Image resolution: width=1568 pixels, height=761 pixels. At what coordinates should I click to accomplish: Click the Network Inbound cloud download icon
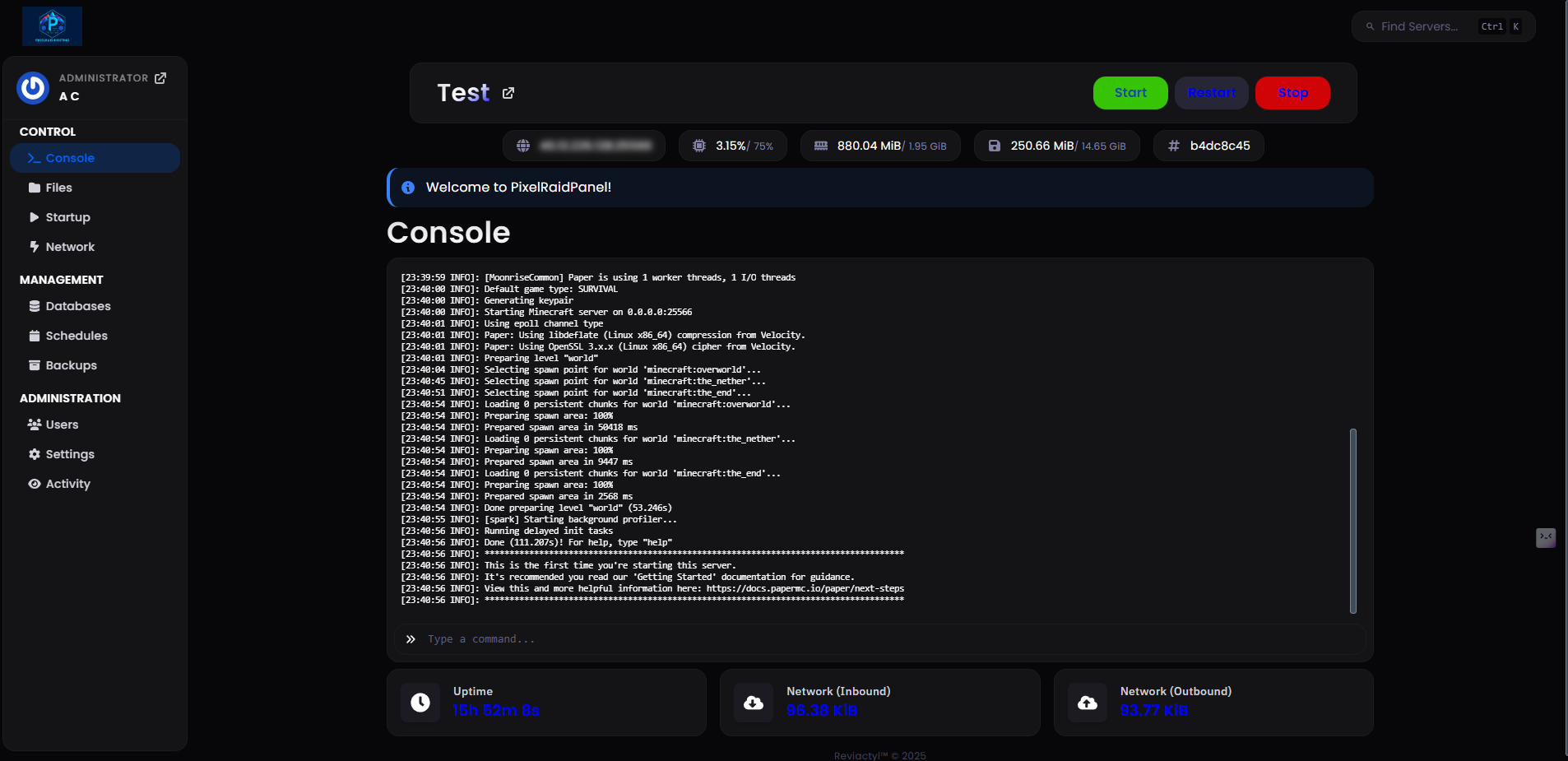point(754,703)
